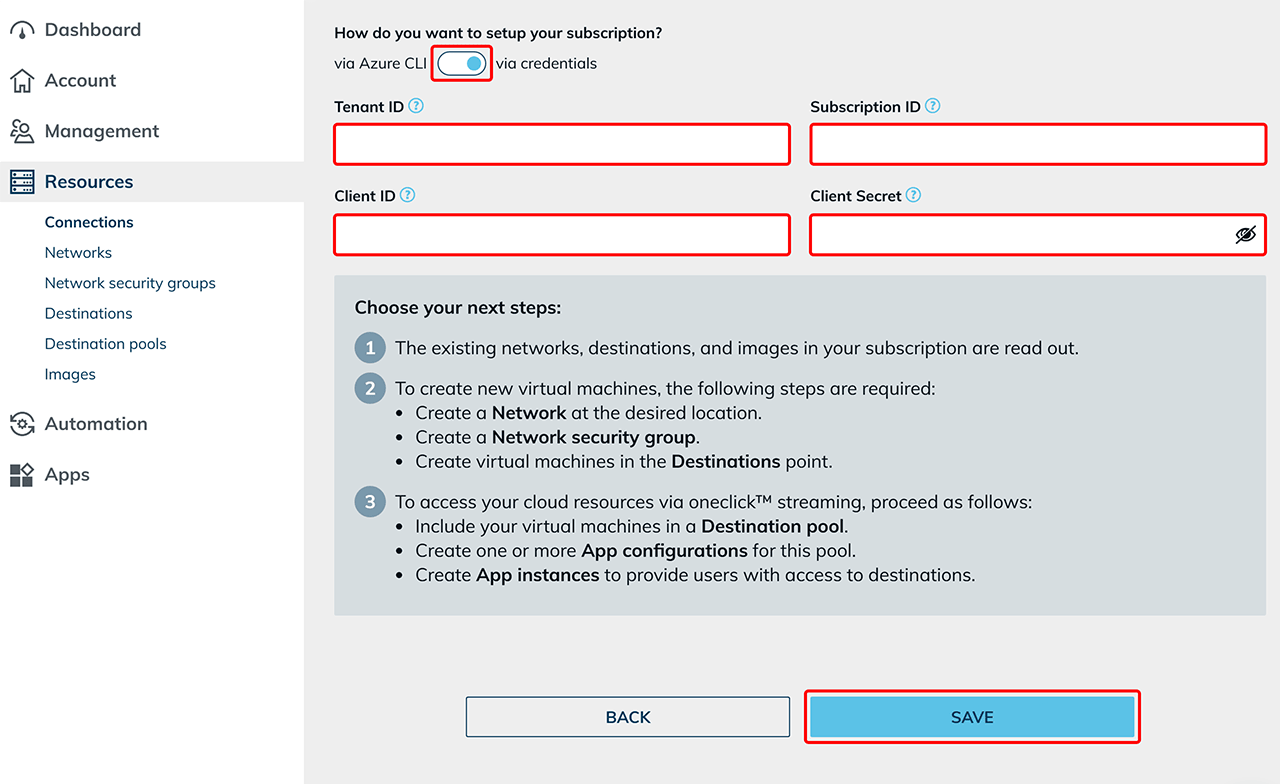1280x784 pixels.
Task: Click the Resources server icon
Action: pos(22,182)
